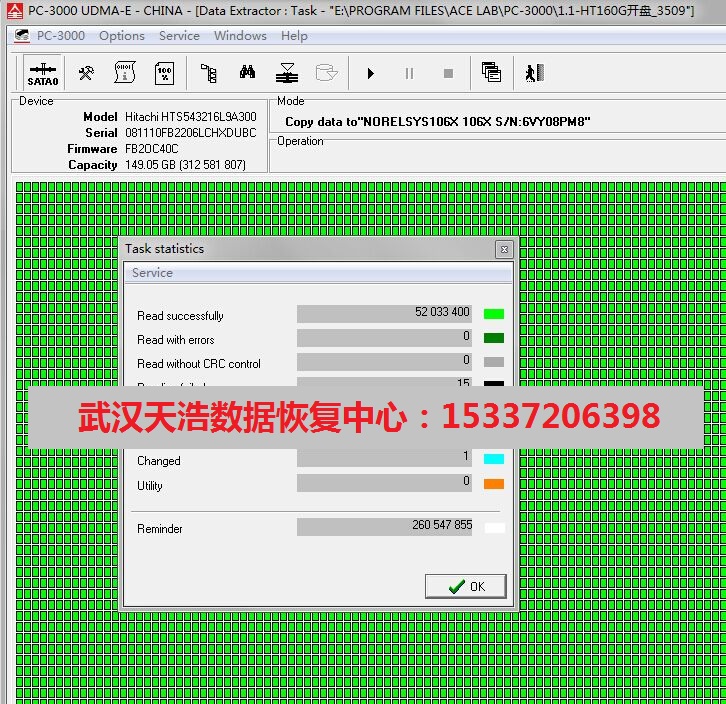
Task: Click the cascading windows icon
Action: pos(490,73)
